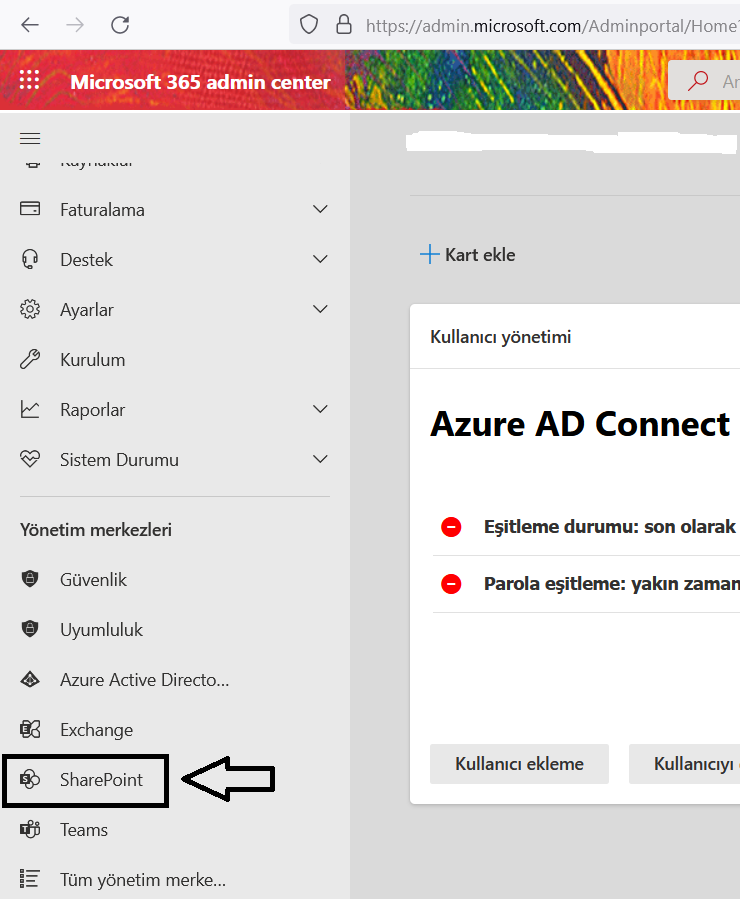
Task: Click the shield tracking protection icon
Action: (309, 25)
